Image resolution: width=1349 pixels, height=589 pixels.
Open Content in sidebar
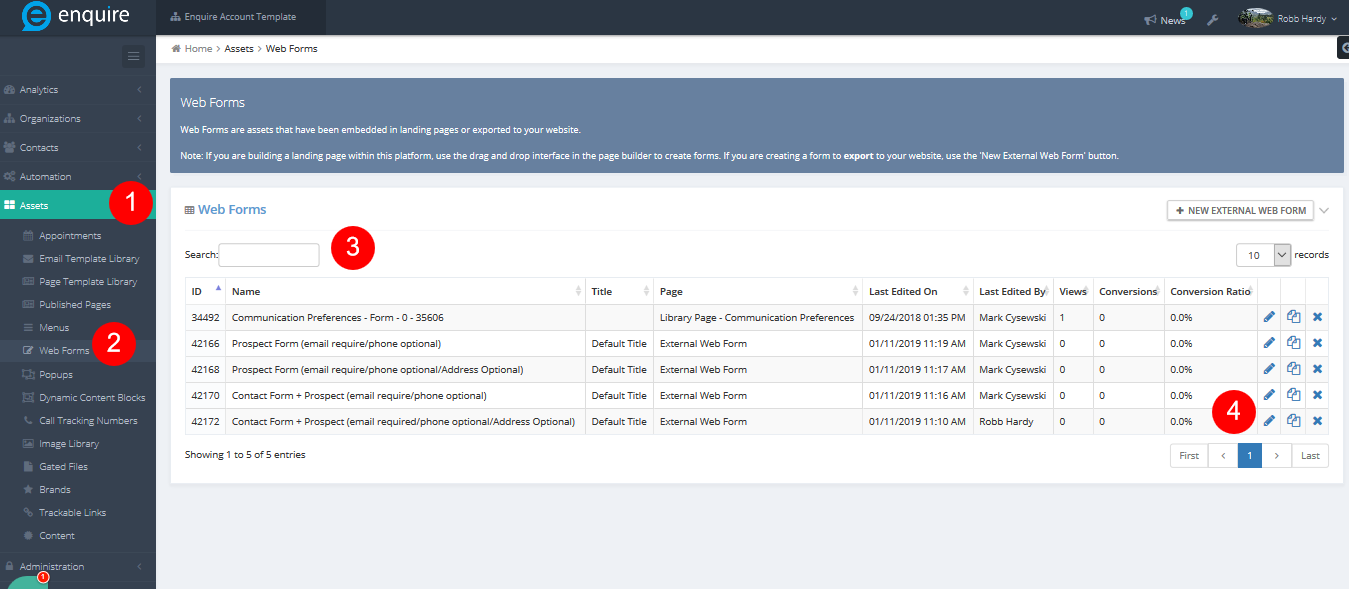[57, 536]
